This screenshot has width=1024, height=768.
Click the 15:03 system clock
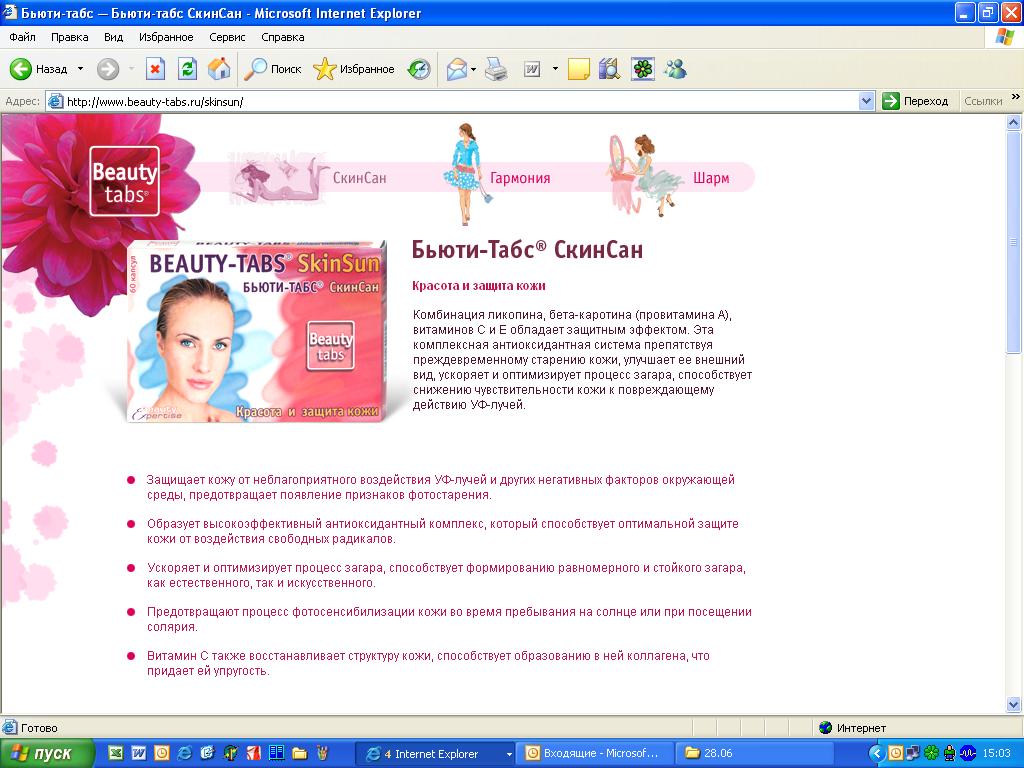click(996, 754)
